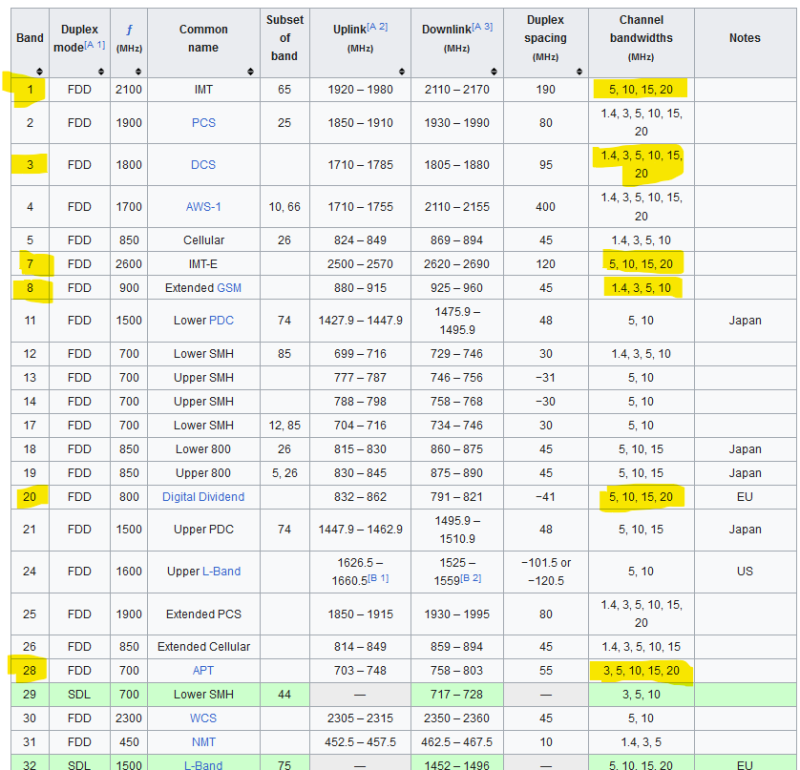Click subset value 10, 66 in band 4

point(285,207)
